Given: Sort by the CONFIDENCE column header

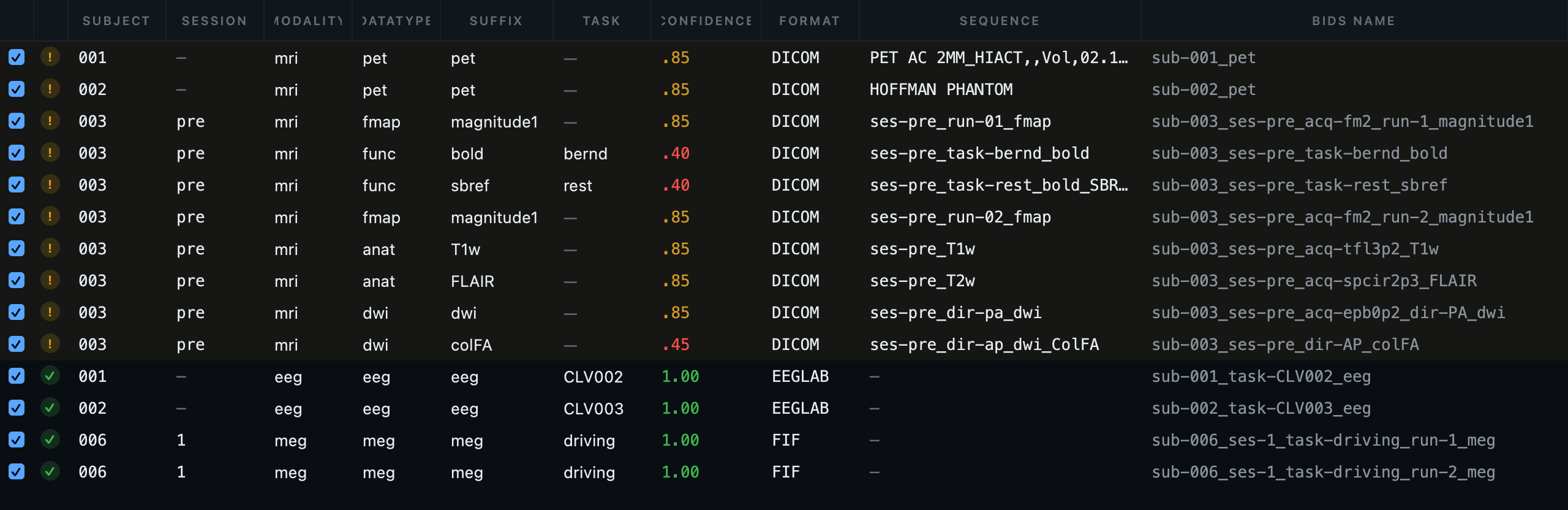Looking at the screenshot, I should [x=706, y=21].
